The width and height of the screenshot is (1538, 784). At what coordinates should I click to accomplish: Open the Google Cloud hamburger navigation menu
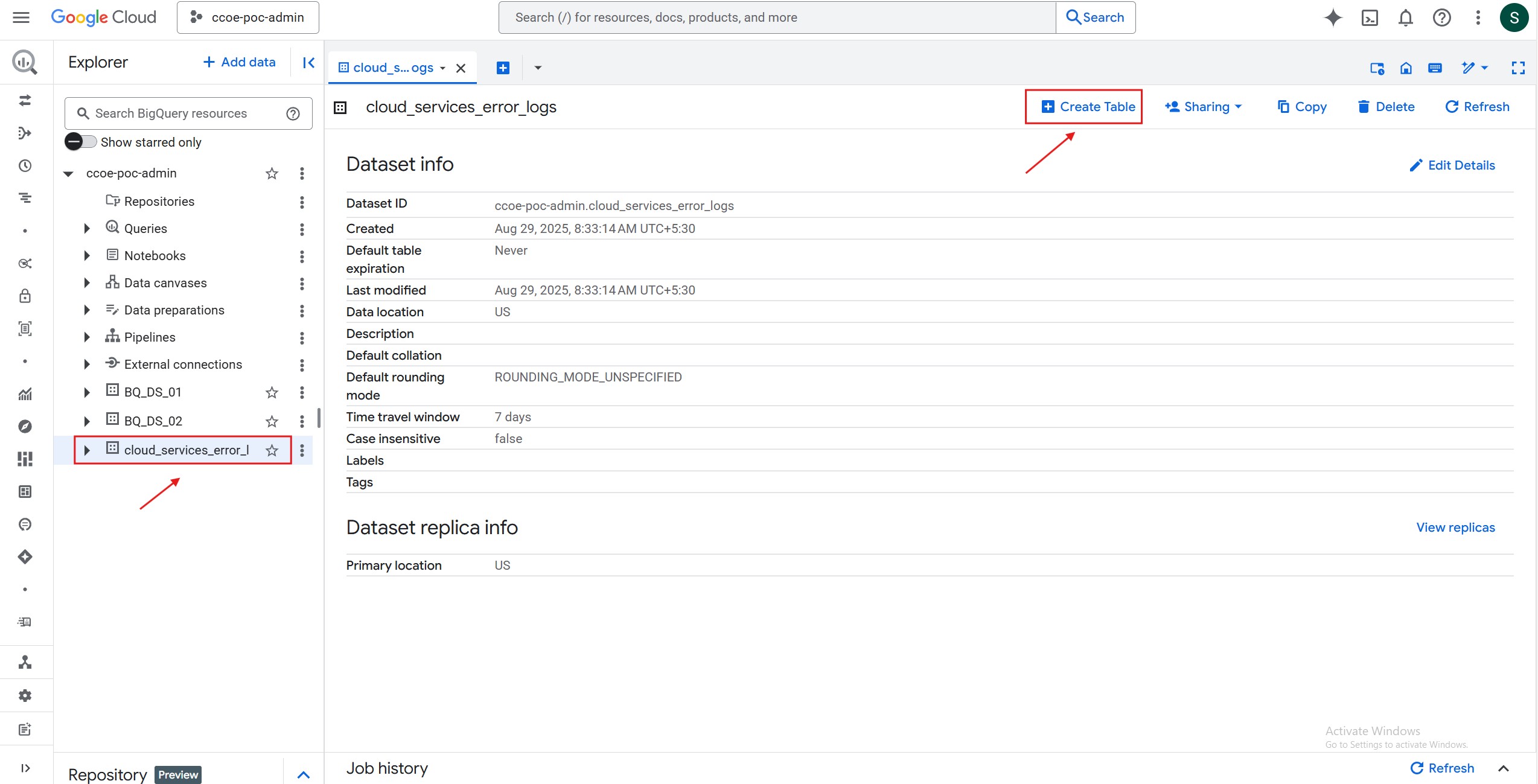coord(21,18)
